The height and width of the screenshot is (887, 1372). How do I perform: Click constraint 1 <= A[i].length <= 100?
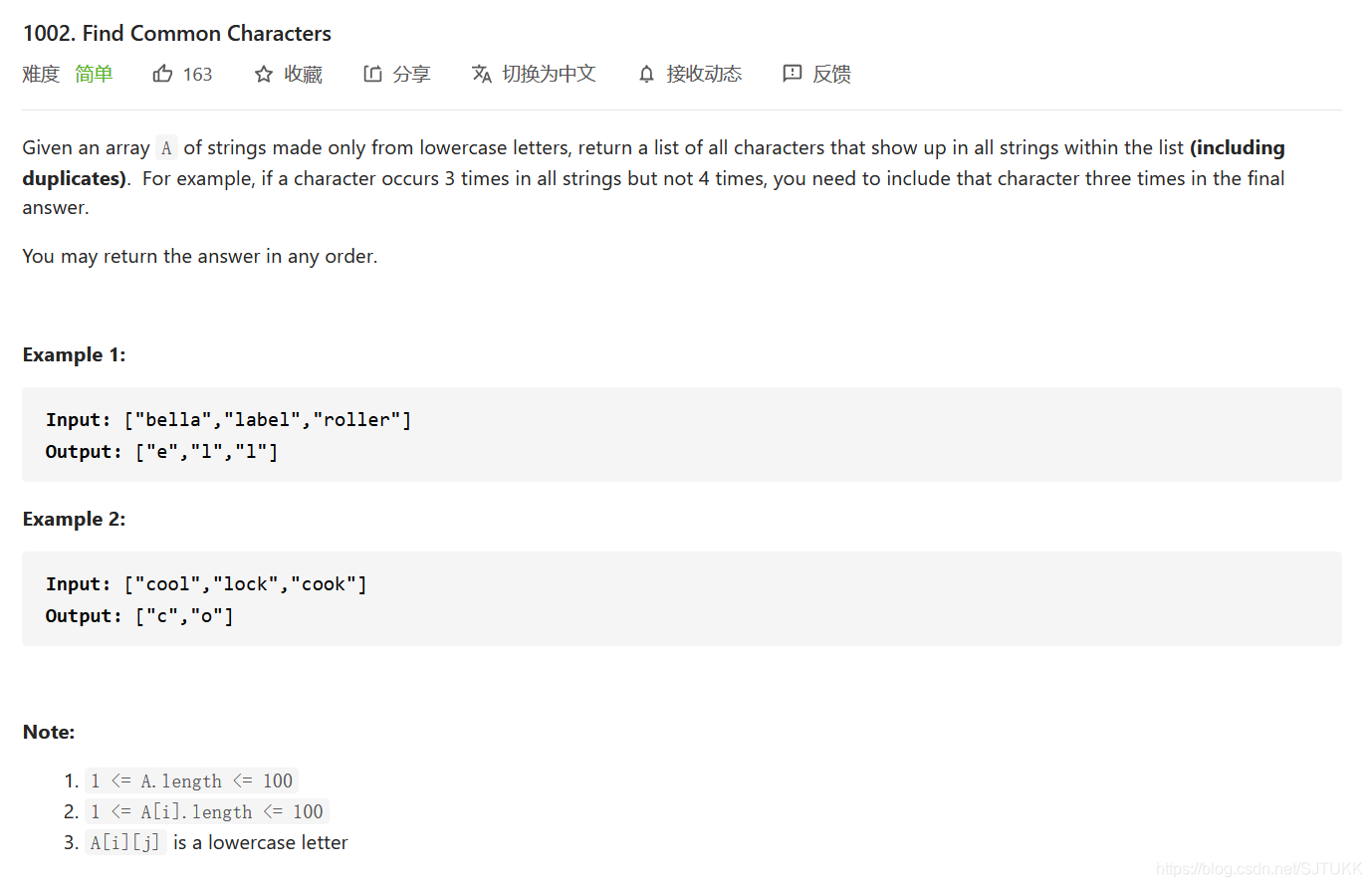[206, 812]
